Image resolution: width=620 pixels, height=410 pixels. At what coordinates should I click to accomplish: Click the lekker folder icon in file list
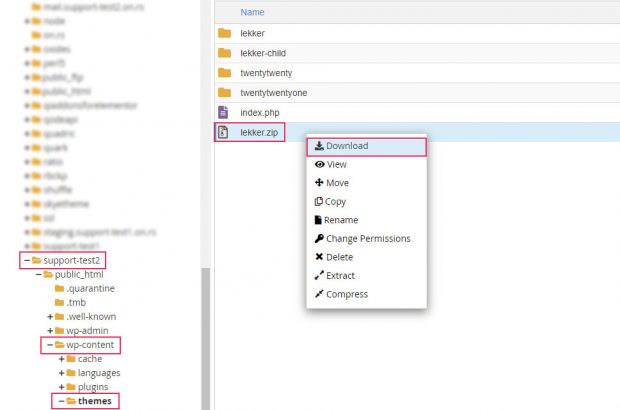224,33
